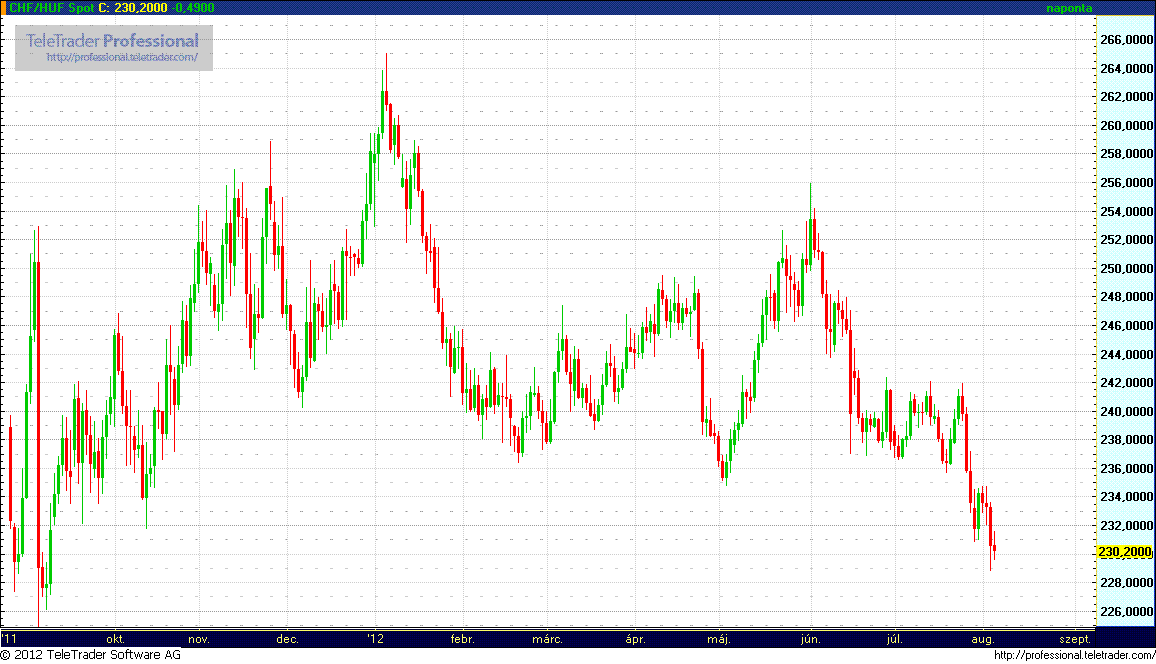Screen dimensions: 1156x664
Task: Click the 'naponta' interval label
Action: point(1069,8)
